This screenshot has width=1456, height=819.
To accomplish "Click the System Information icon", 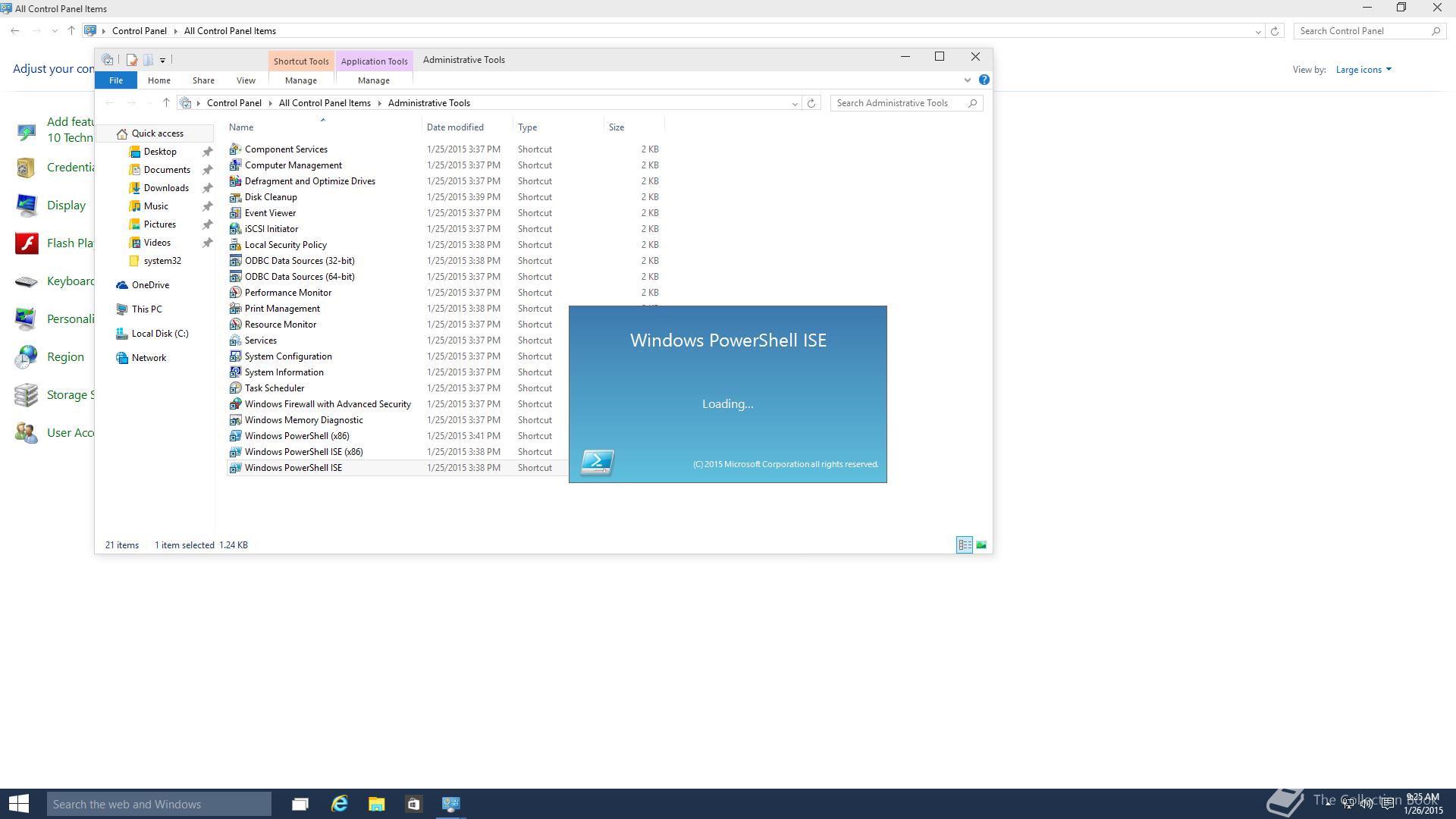I will (x=235, y=372).
